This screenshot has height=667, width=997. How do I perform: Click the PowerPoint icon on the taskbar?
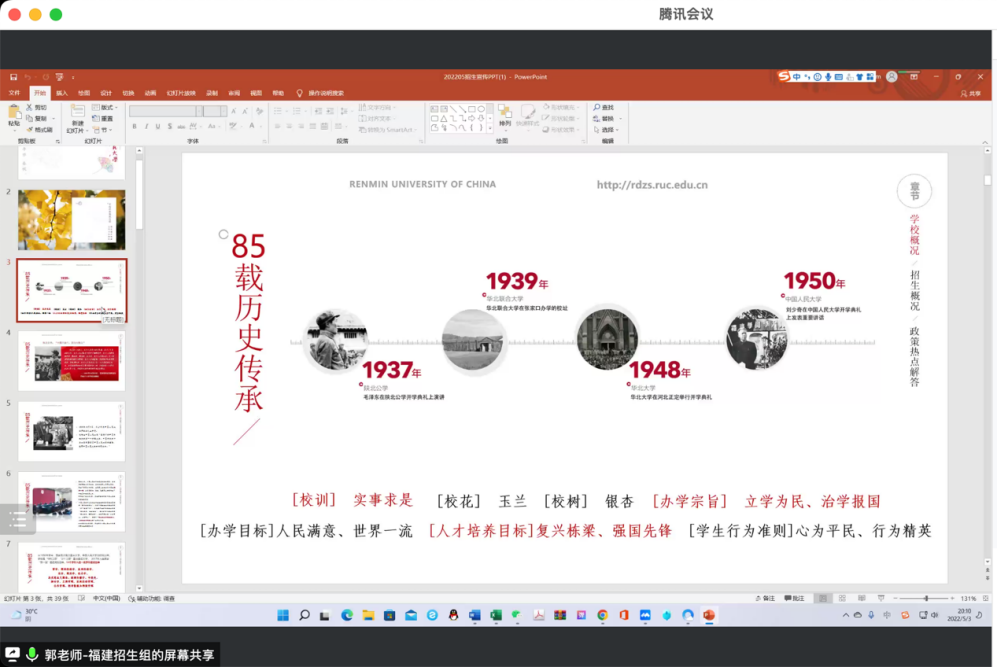[709, 615]
